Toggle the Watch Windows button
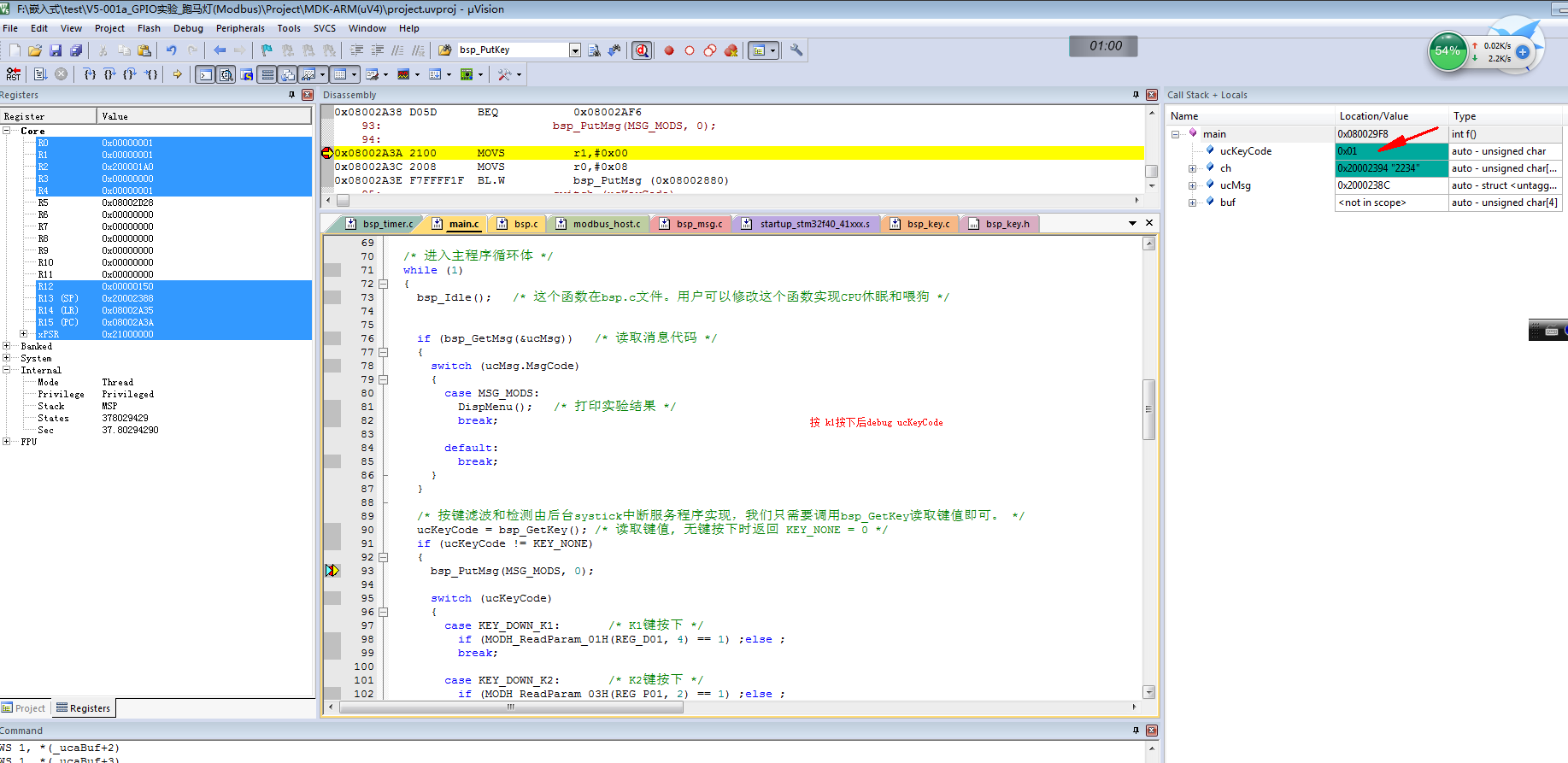Viewport: 1568px width, 763px height. pyautogui.click(x=308, y=74)
